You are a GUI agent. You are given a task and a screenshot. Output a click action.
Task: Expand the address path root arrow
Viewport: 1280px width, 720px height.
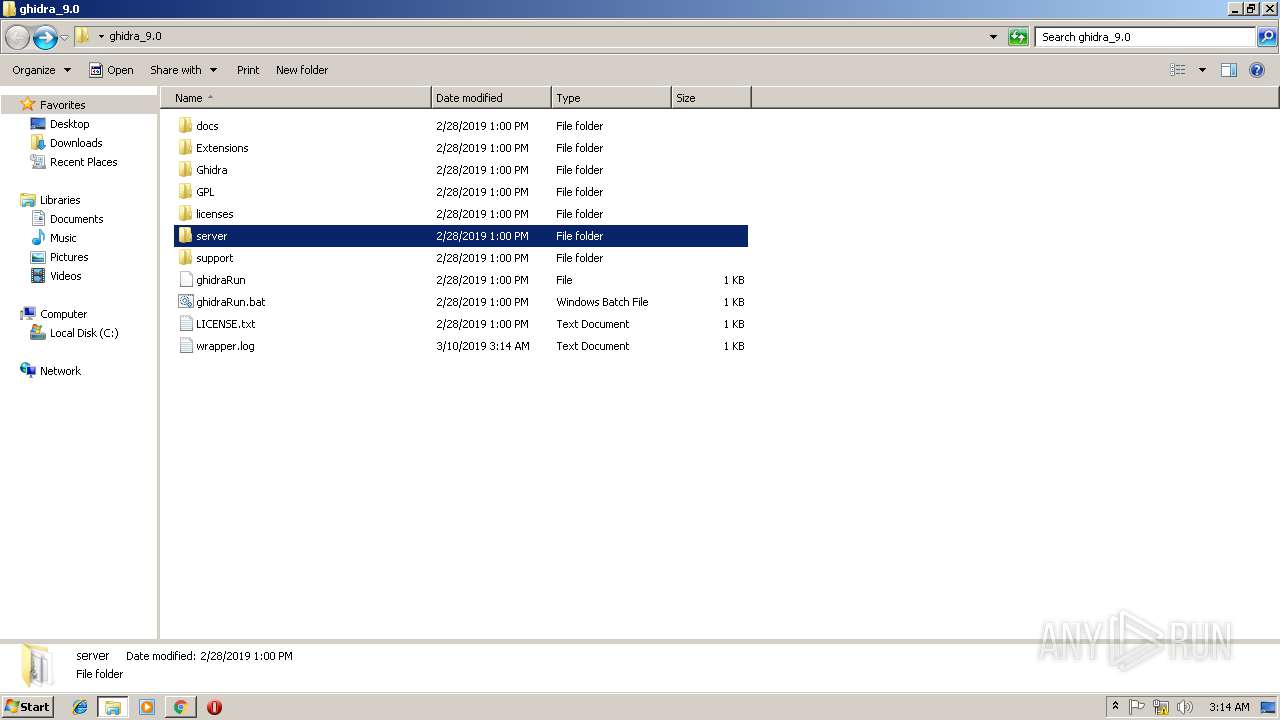tap(101, 37)
